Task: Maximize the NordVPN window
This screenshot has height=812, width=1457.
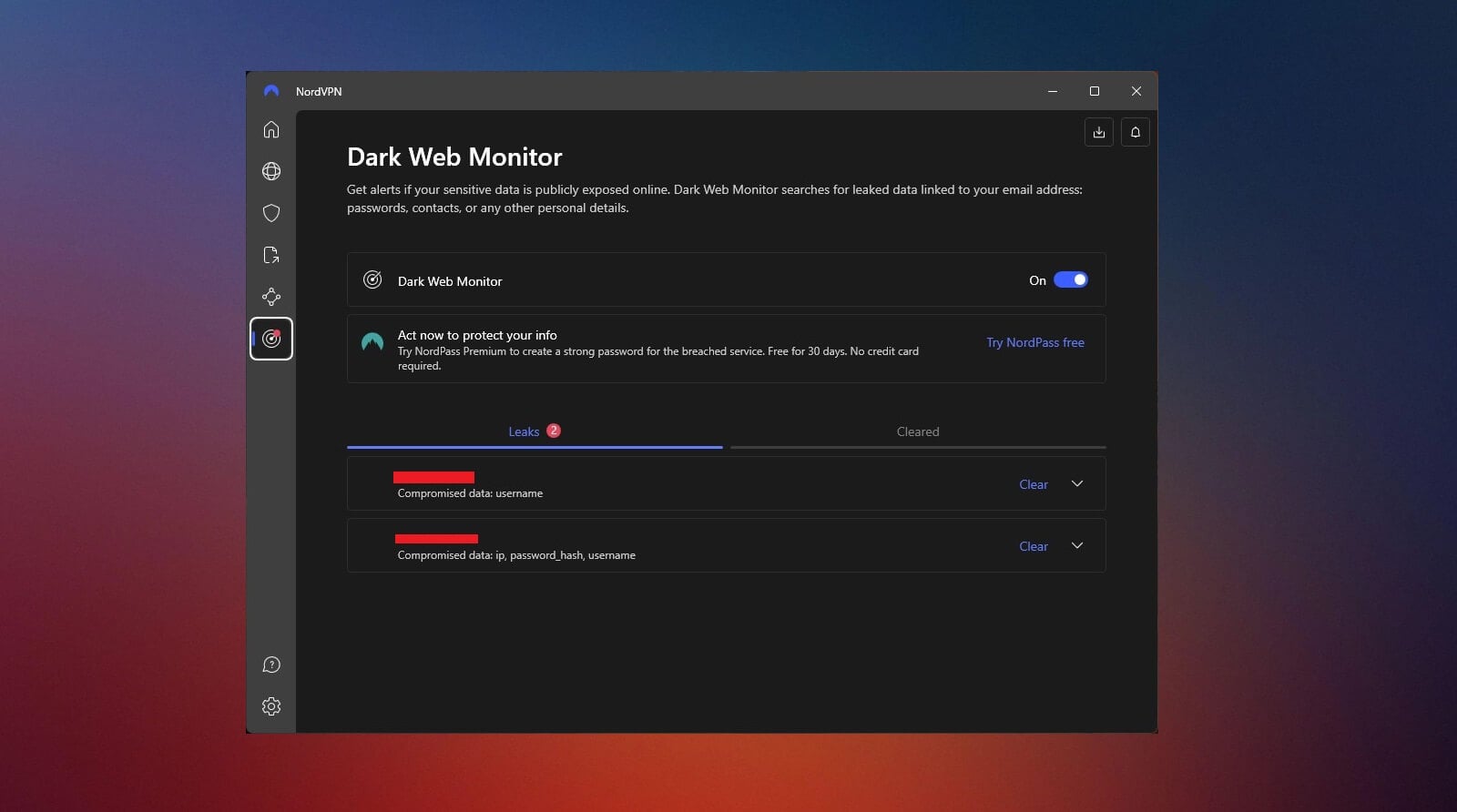Action: click(x=1095, y=91)
